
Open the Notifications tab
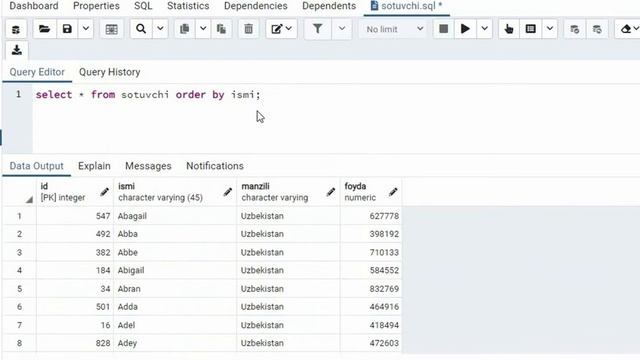(215, 166)
